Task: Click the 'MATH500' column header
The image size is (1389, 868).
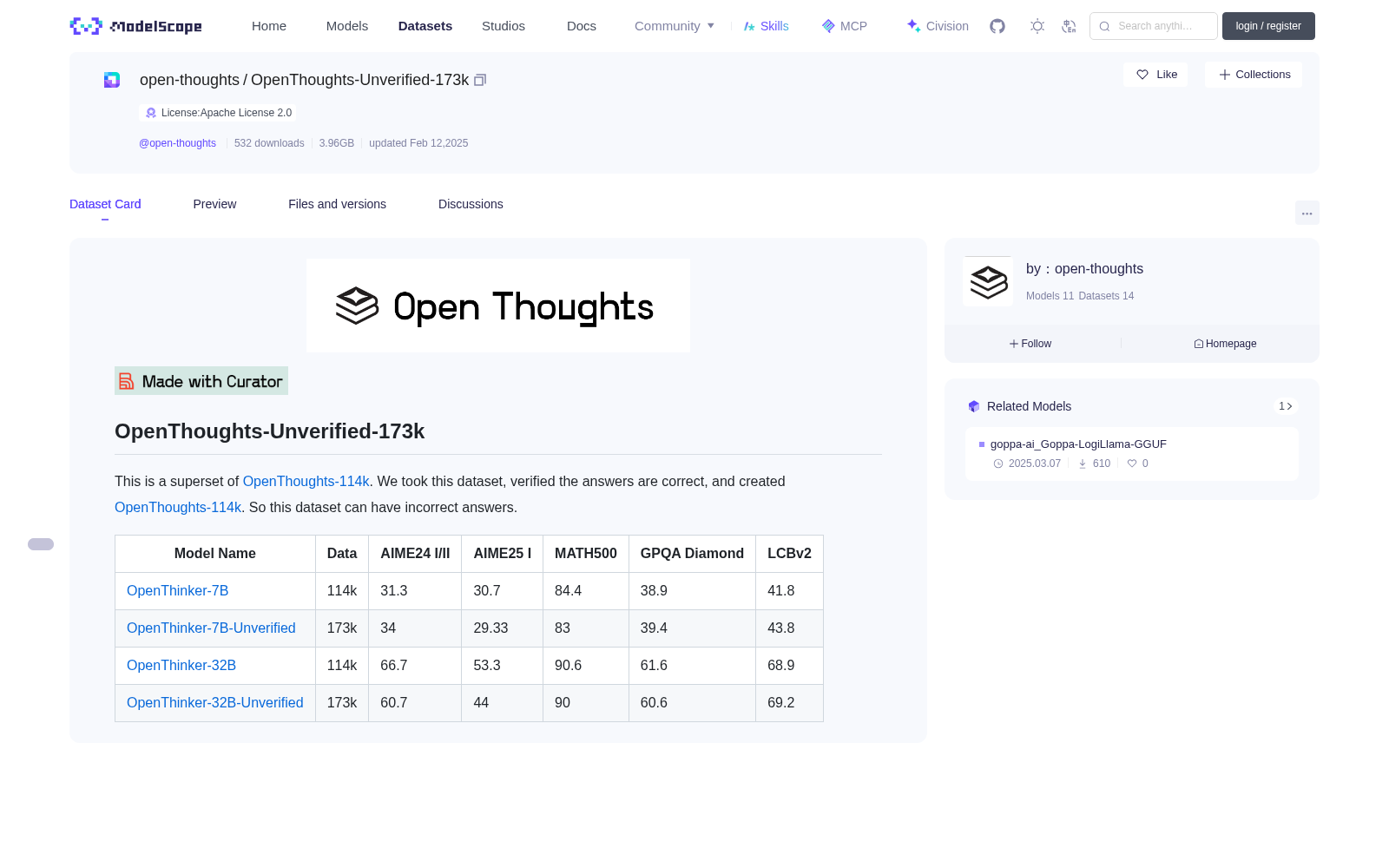Action: point(586,554)
